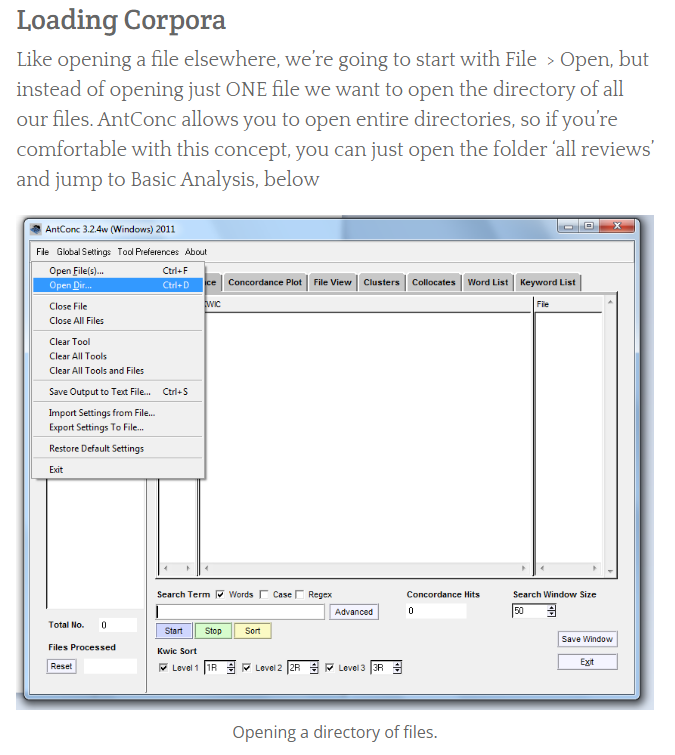Switch to the Concordance Plot tab
Viewport: 675px width, 755px height.
pos(265,282)
